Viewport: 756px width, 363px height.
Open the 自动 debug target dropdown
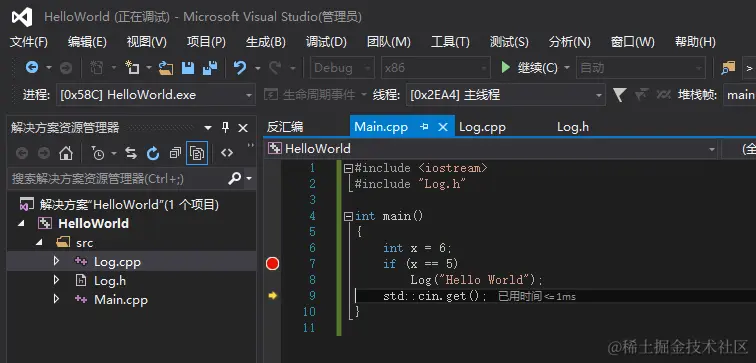641,68
